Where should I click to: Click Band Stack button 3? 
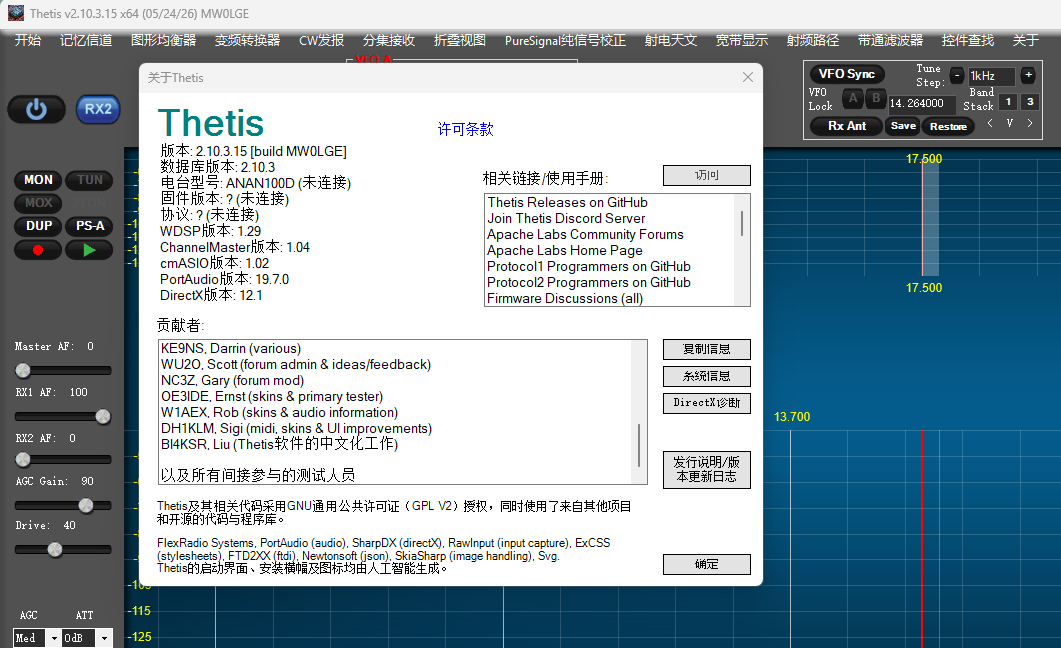[x=1030, y=101]
